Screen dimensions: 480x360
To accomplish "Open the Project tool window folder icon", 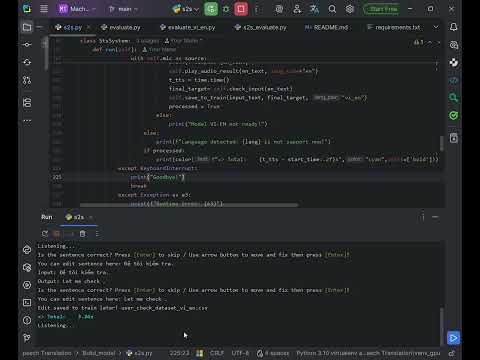I will pos(27,27).
